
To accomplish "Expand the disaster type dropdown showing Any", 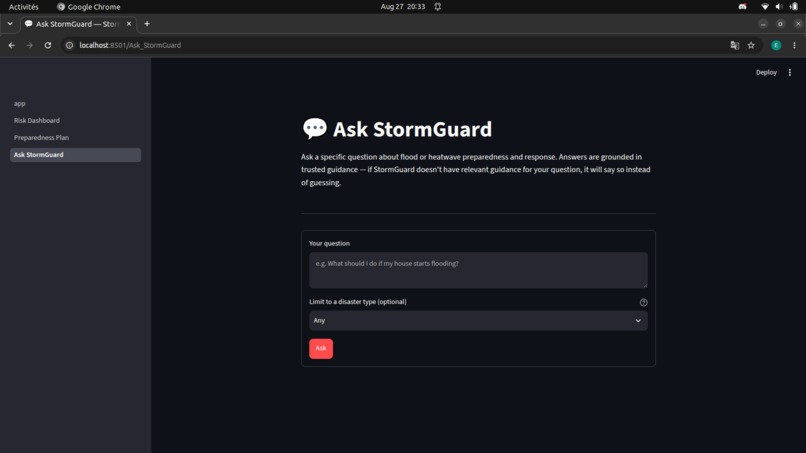I will [x=478, y=320].
